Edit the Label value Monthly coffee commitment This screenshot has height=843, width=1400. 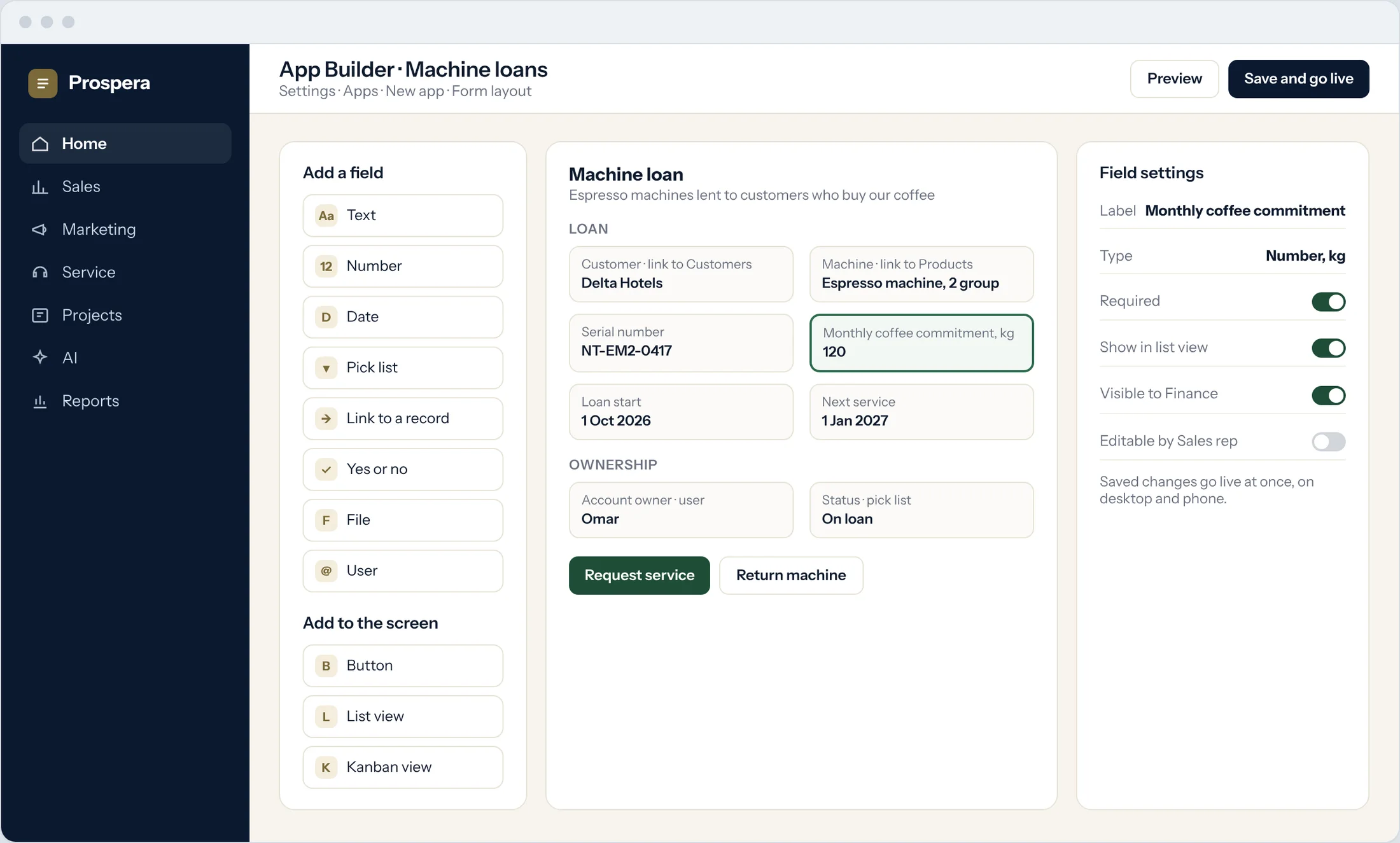[x=1245, y=211]
